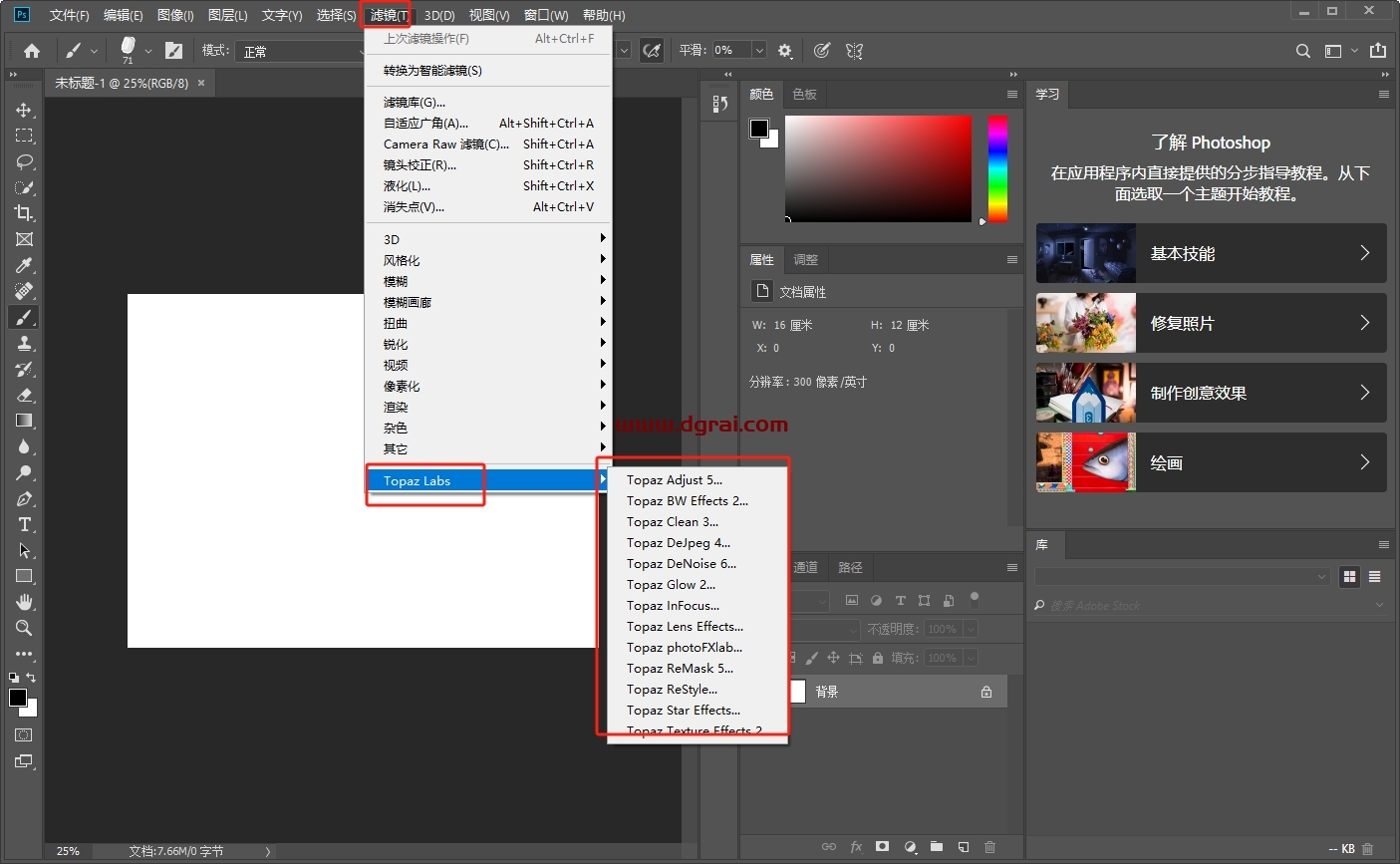Add a layer mask in Layers panel
The width and height of the screenshot is (1400, 864).
[x=882, y=846]
